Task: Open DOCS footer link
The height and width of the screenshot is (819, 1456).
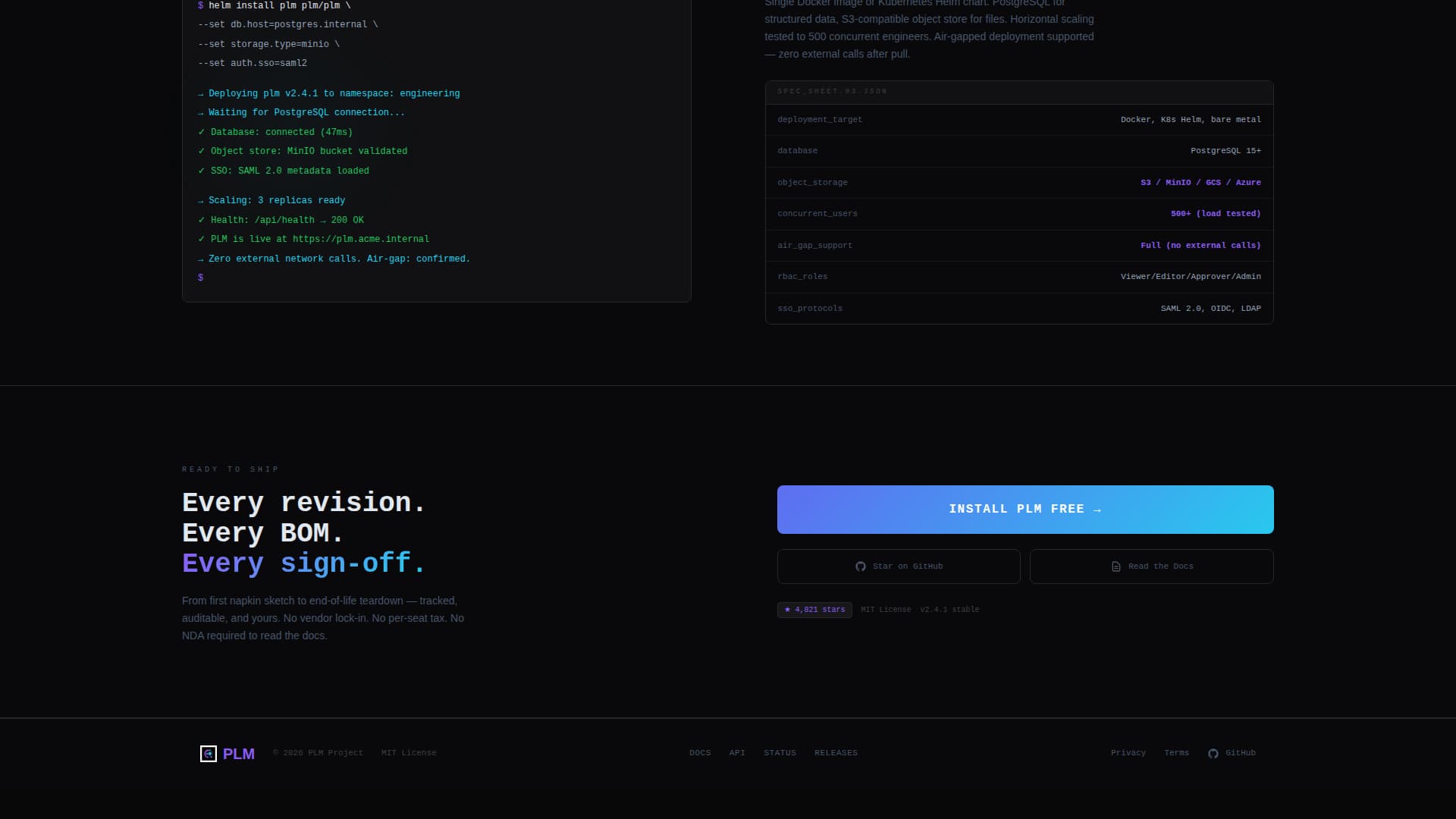Action: (x=700, y=753)
